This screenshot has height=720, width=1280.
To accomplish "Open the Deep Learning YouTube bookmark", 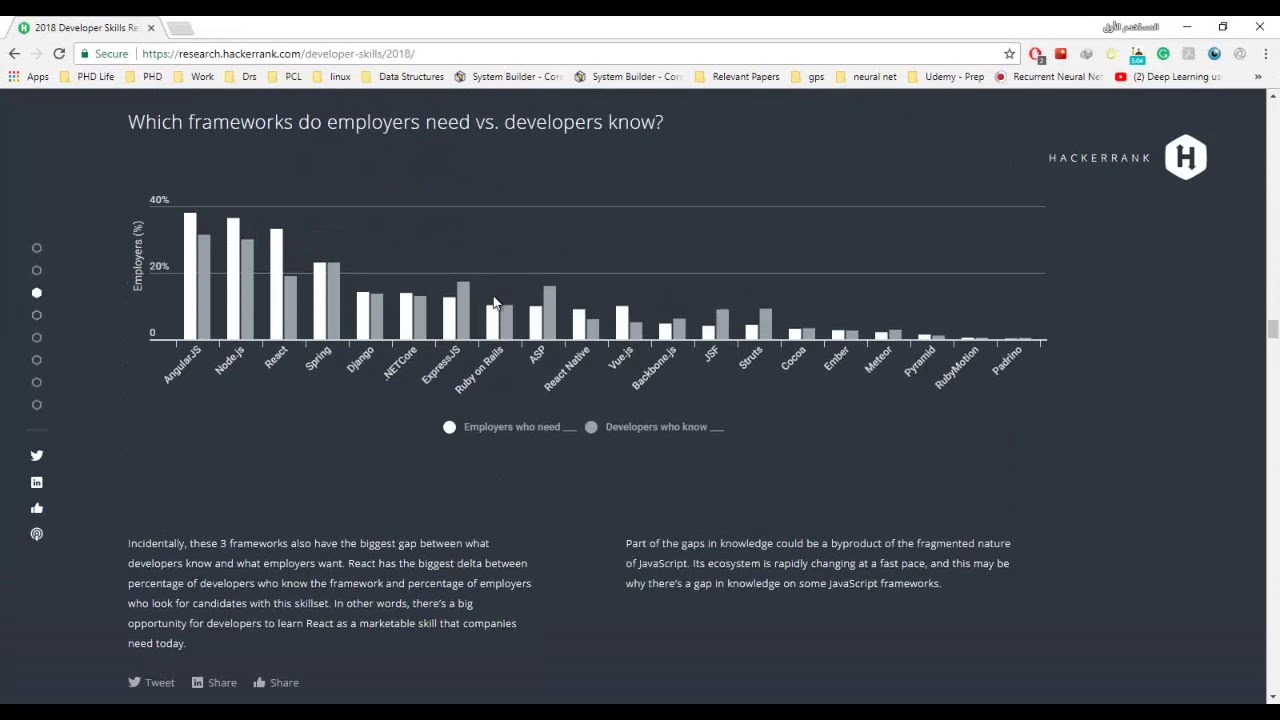I will 1168,76.
